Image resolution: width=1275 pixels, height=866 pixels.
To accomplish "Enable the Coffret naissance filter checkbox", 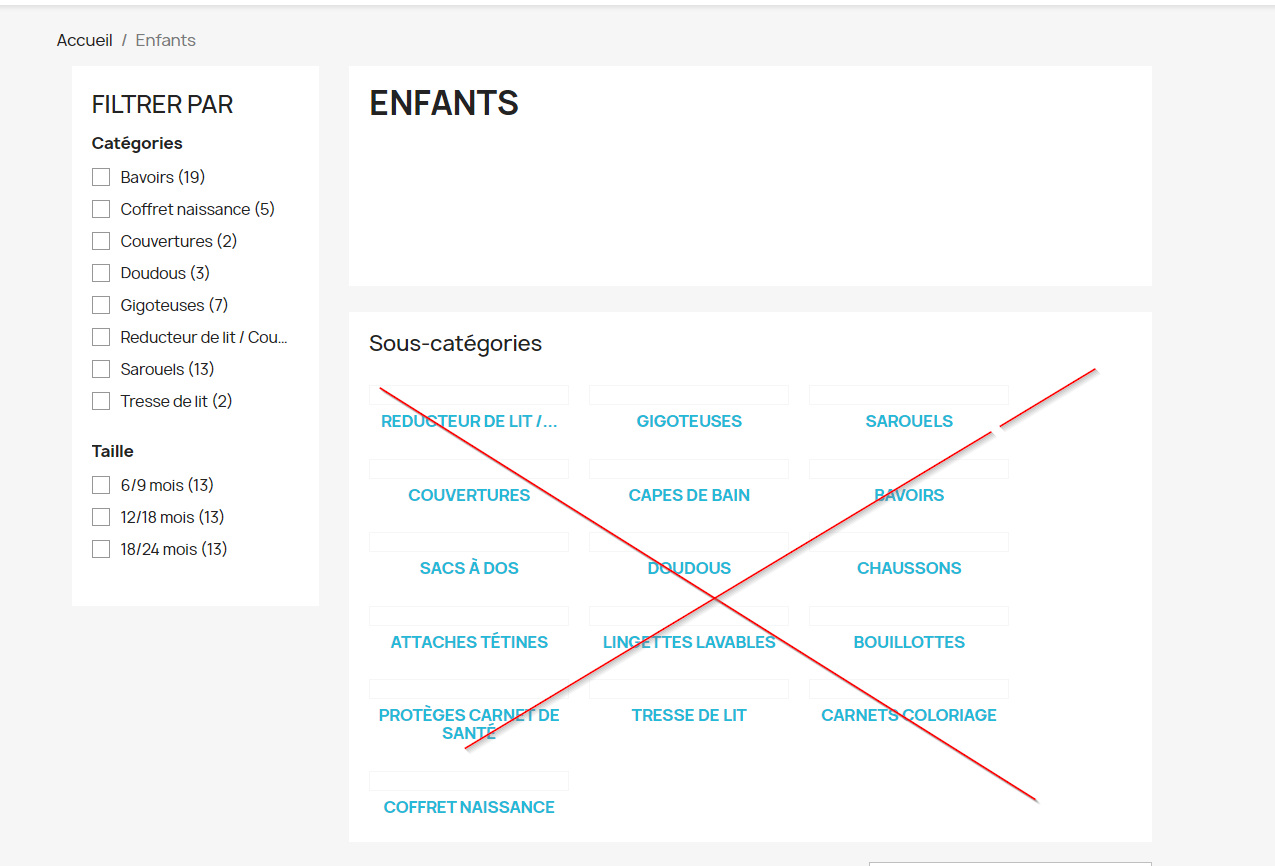I will click(x=101, y=209).
